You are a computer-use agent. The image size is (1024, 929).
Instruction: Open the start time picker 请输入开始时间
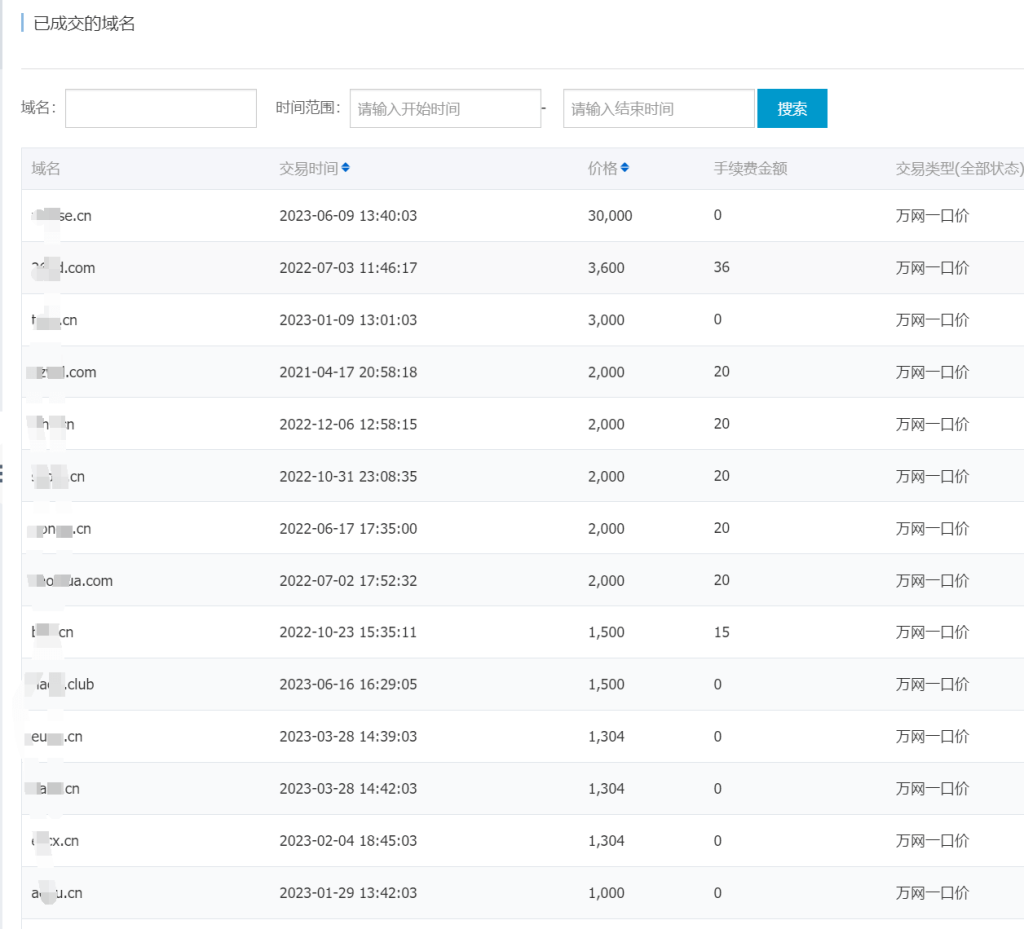click(x=444, y=109)
